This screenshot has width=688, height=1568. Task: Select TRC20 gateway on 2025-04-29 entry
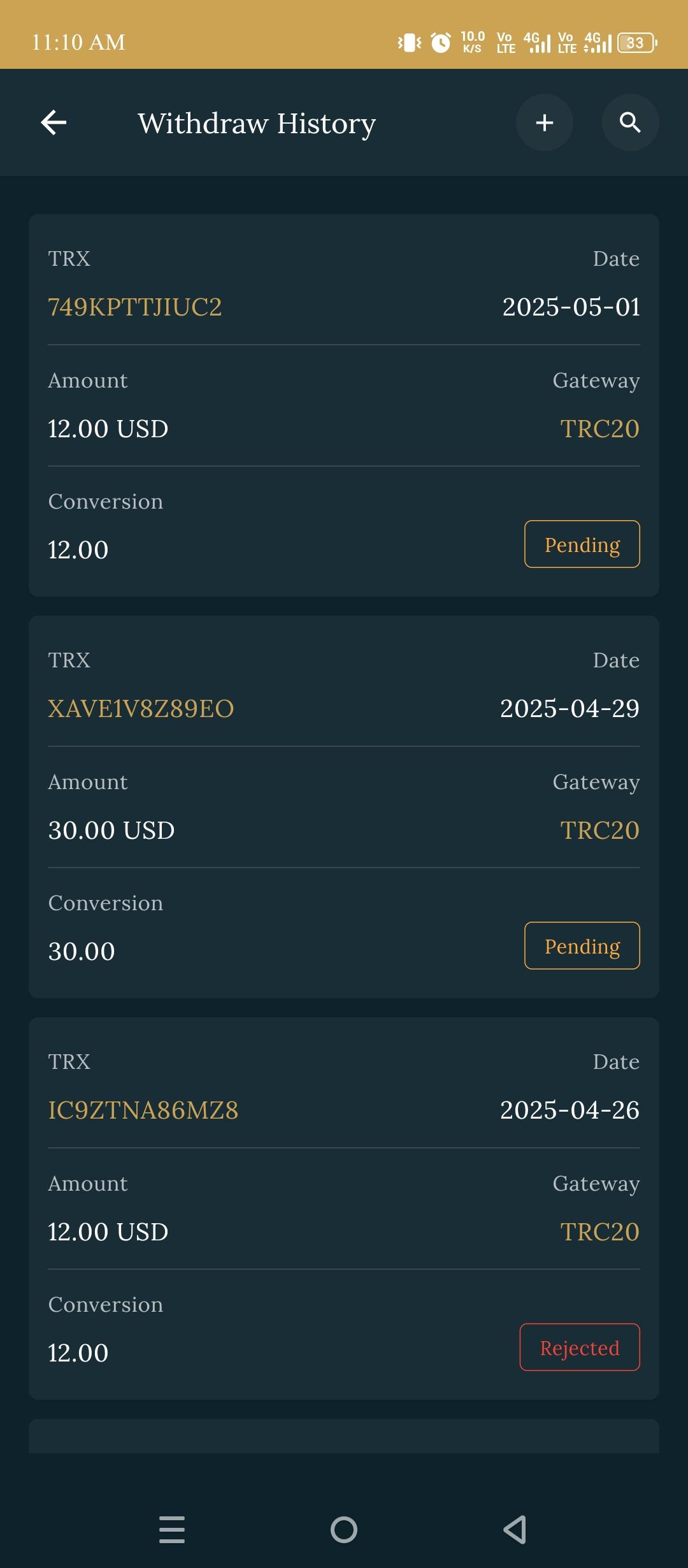[599, 831]
